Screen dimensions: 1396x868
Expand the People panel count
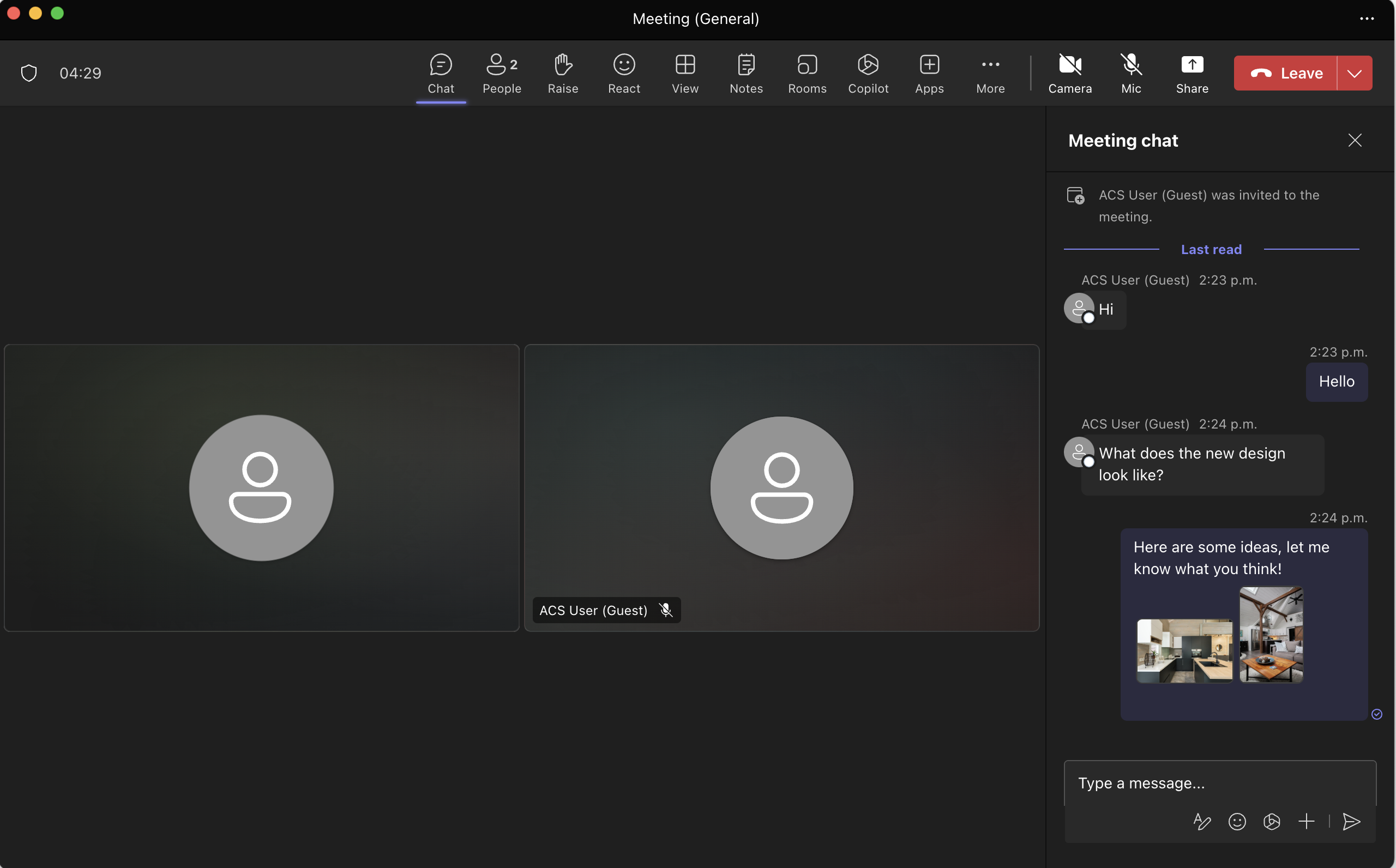point(501,73)
